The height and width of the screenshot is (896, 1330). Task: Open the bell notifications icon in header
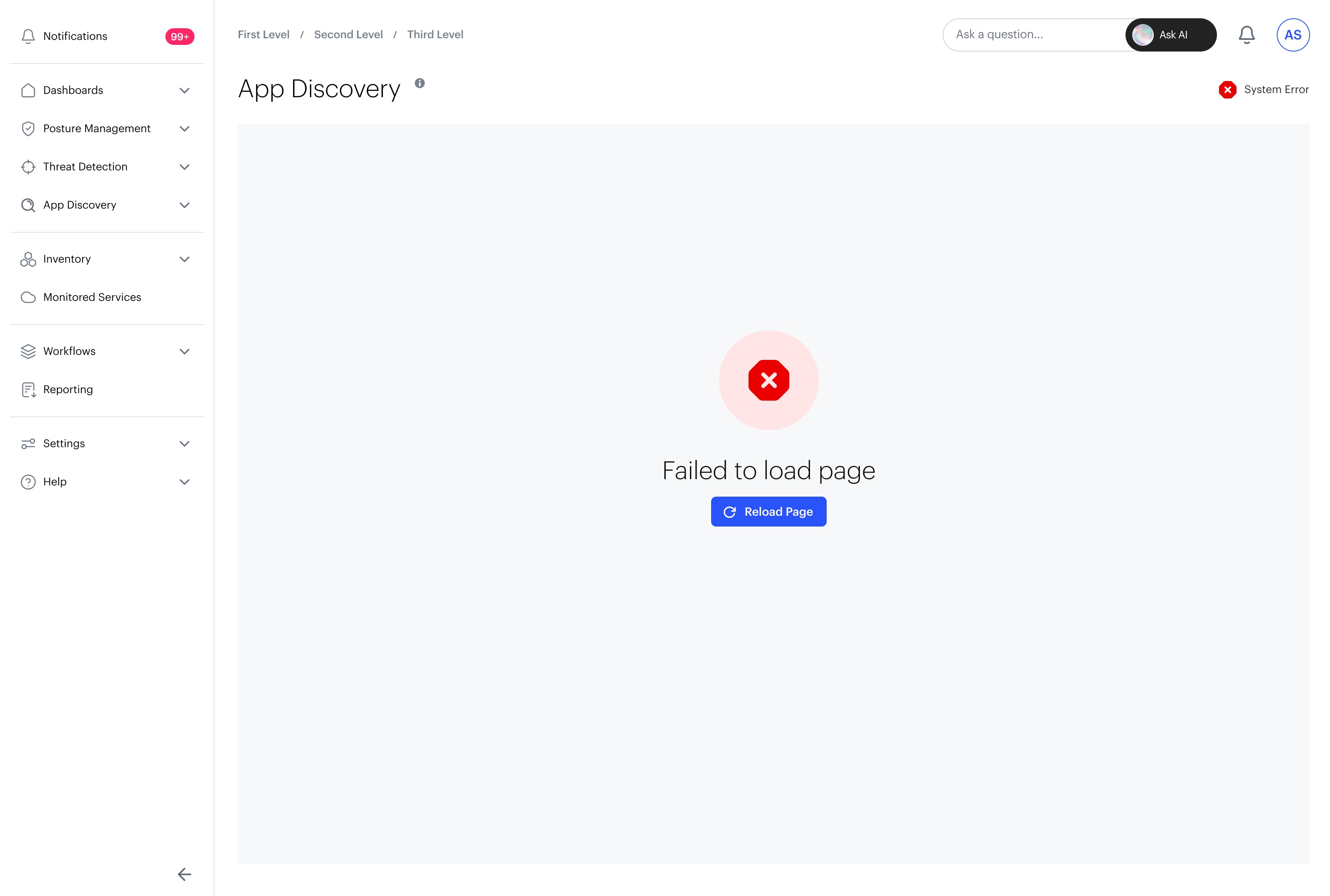click(1246, 35)
